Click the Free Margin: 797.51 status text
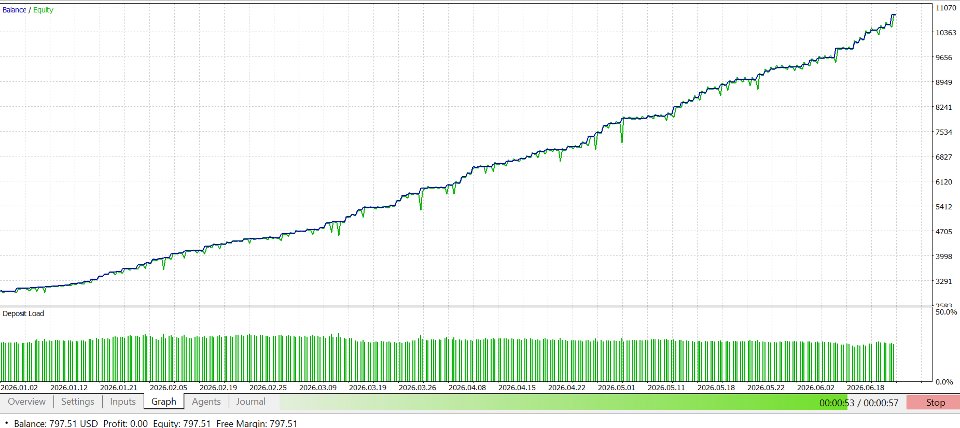 [257, 423]
